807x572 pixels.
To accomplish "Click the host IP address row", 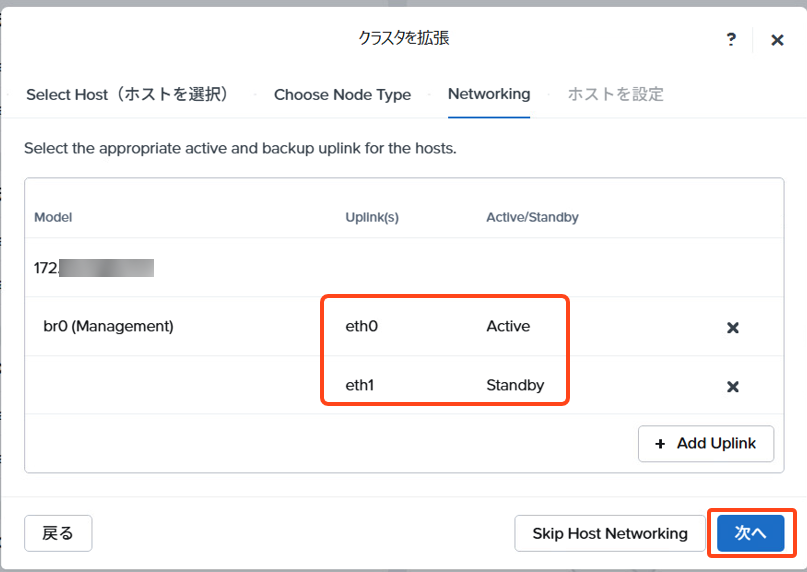I will point(404,267).
